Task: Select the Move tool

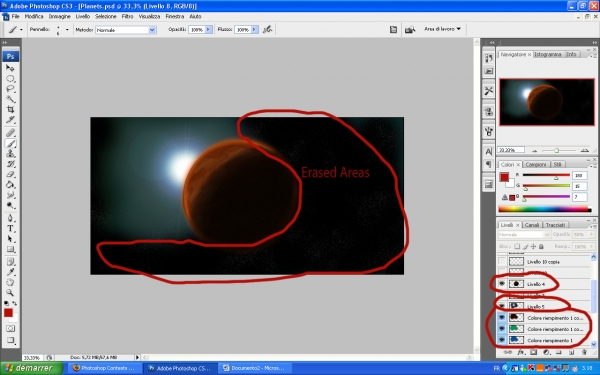Action: [10, 68]
